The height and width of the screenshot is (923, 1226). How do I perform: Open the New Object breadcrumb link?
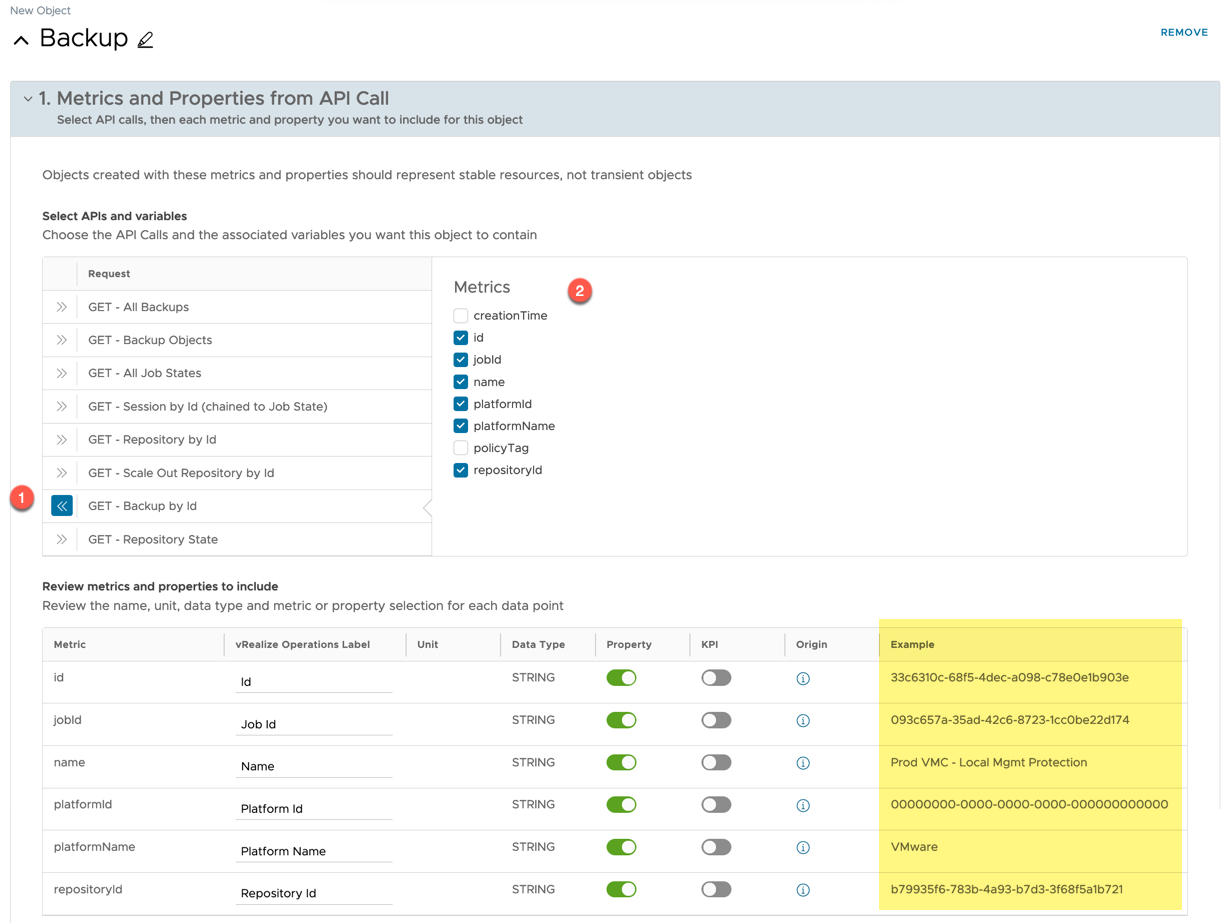tap(39, 10)
